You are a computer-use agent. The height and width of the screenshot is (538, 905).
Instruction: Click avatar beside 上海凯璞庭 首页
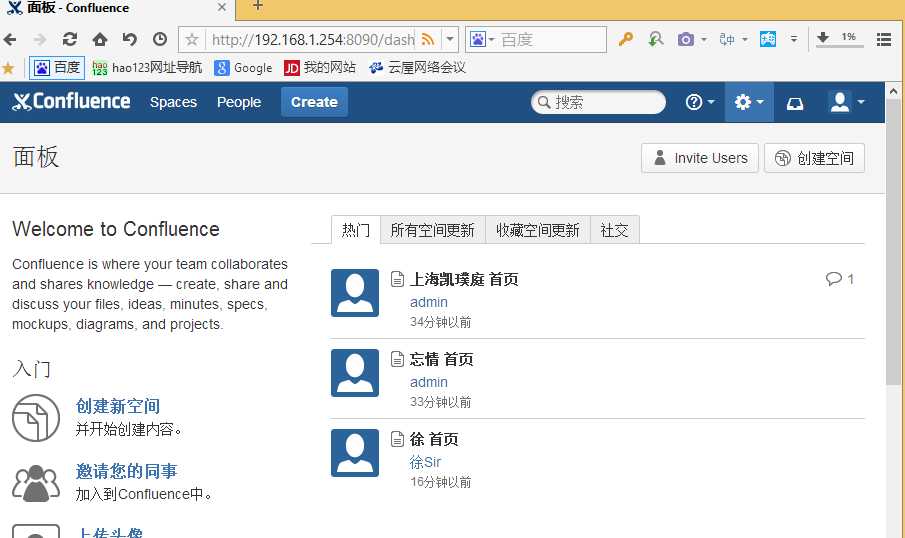pos(355,293)
